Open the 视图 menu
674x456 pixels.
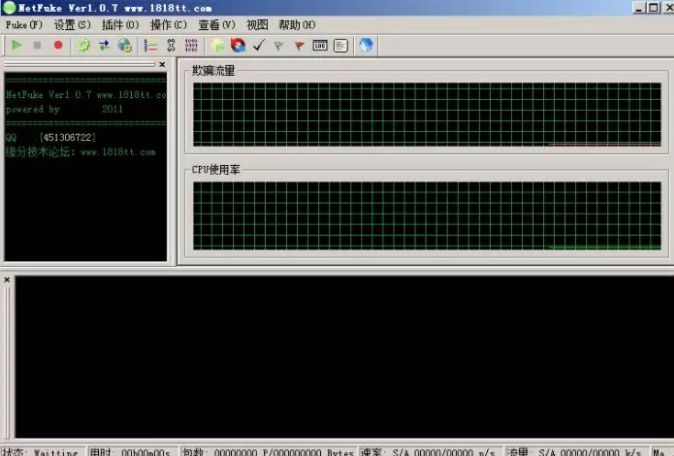point(257,25)
